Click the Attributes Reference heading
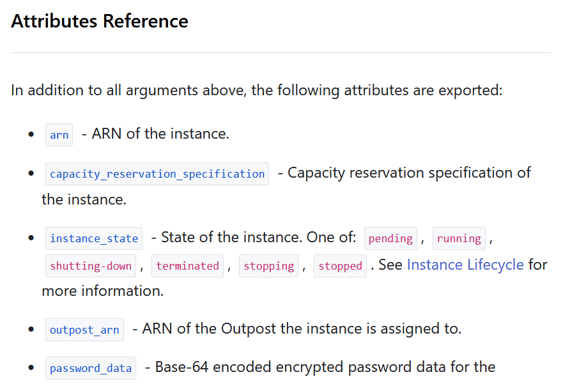Image resolution: width=563 pixels, height=386 pixels. pyautogui.click(x=99, y=21)
